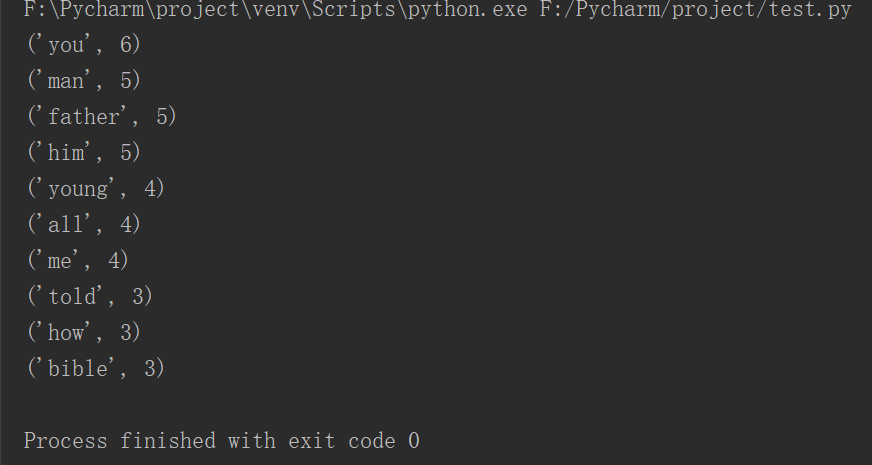Click the word 'young' in output
872x465 pixels.
click(x=78, y=189)
